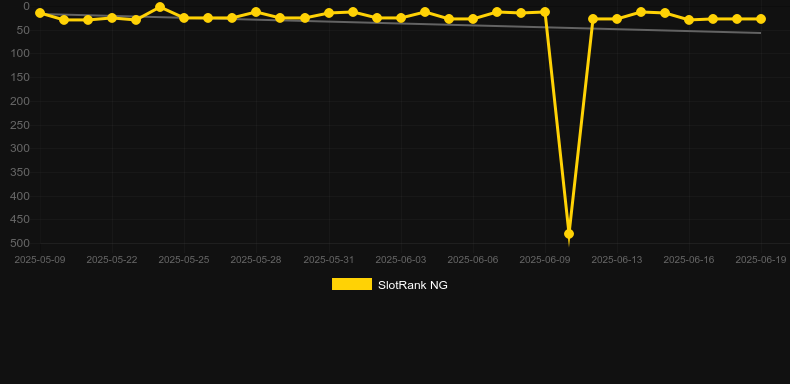
Task: Select the data point for 2025-05-09
Action: (x=40, y=13)
